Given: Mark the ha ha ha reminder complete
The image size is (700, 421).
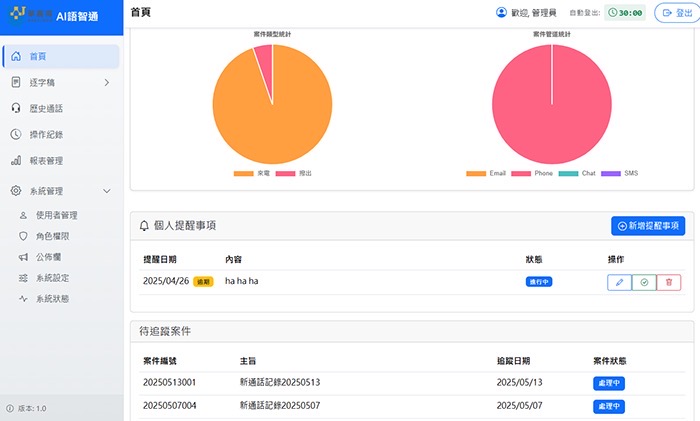Looking at the screenshot, I should coord(645,283).
